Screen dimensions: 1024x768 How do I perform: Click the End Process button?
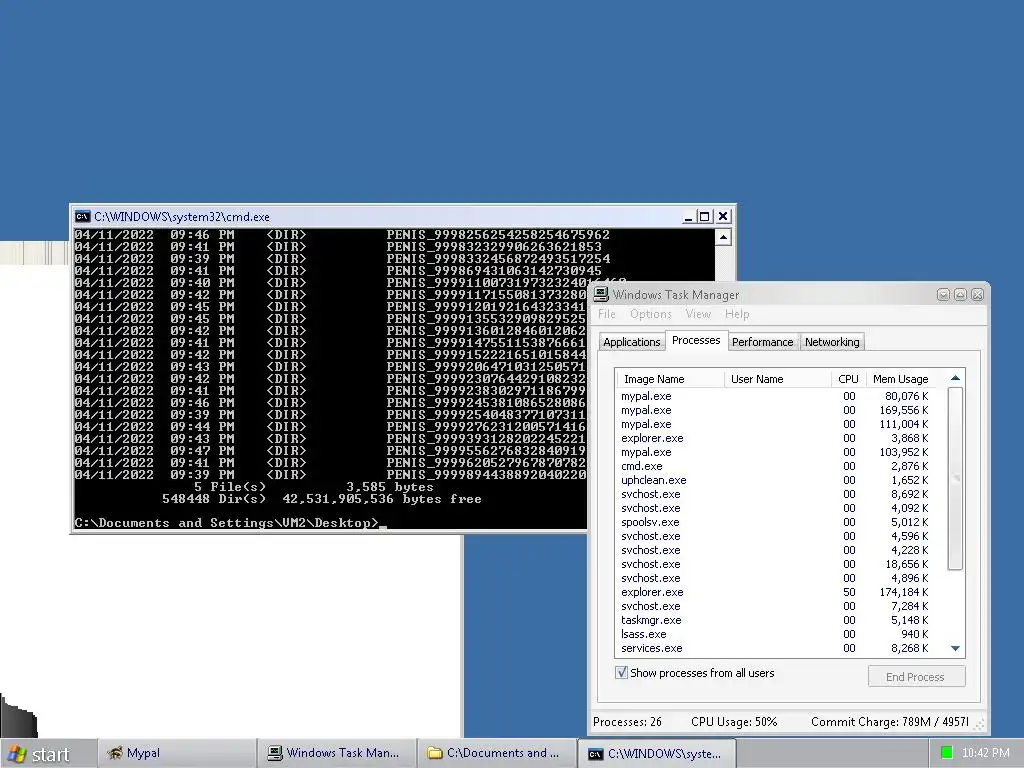click(x=916, y=677)
